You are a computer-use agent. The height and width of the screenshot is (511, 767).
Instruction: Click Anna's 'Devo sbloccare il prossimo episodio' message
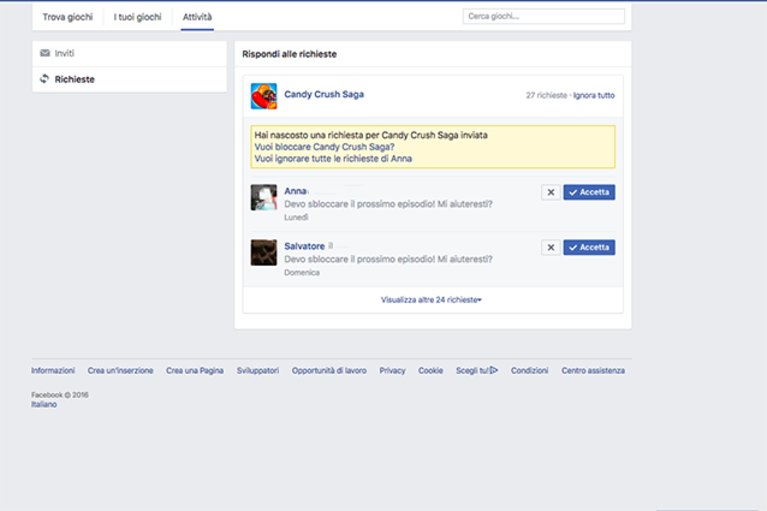tap(388, 204)
